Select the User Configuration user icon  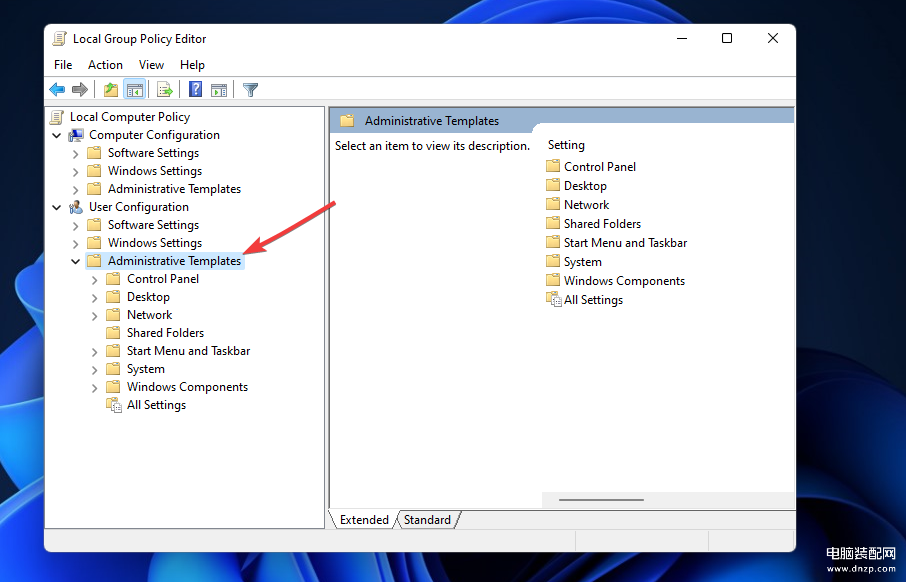coord(76,207)
